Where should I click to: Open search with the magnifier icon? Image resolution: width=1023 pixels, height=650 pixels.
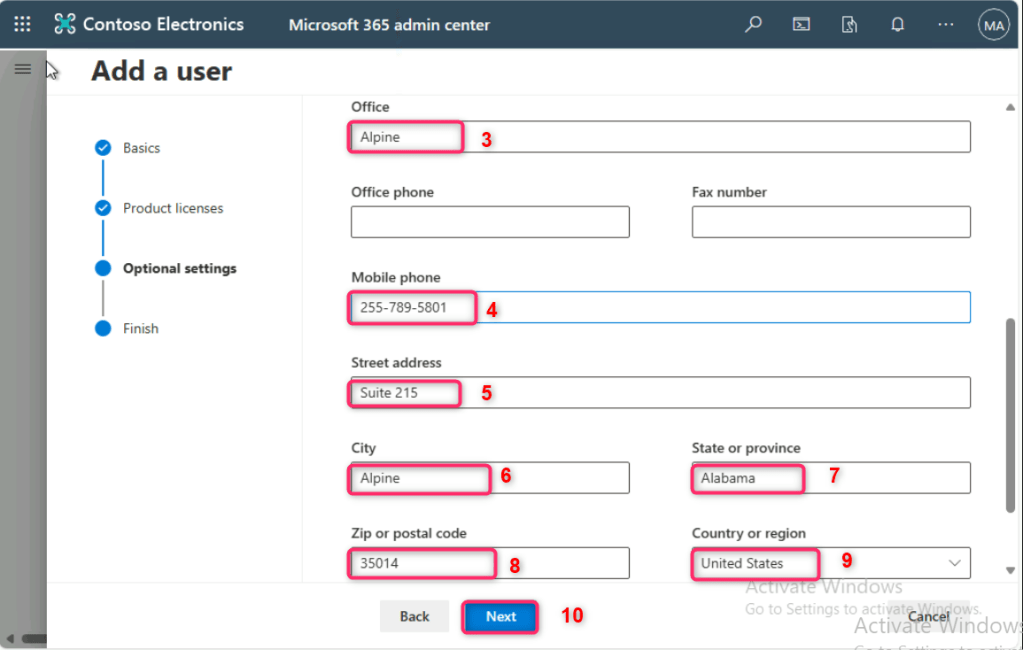[x=753, y=24]
